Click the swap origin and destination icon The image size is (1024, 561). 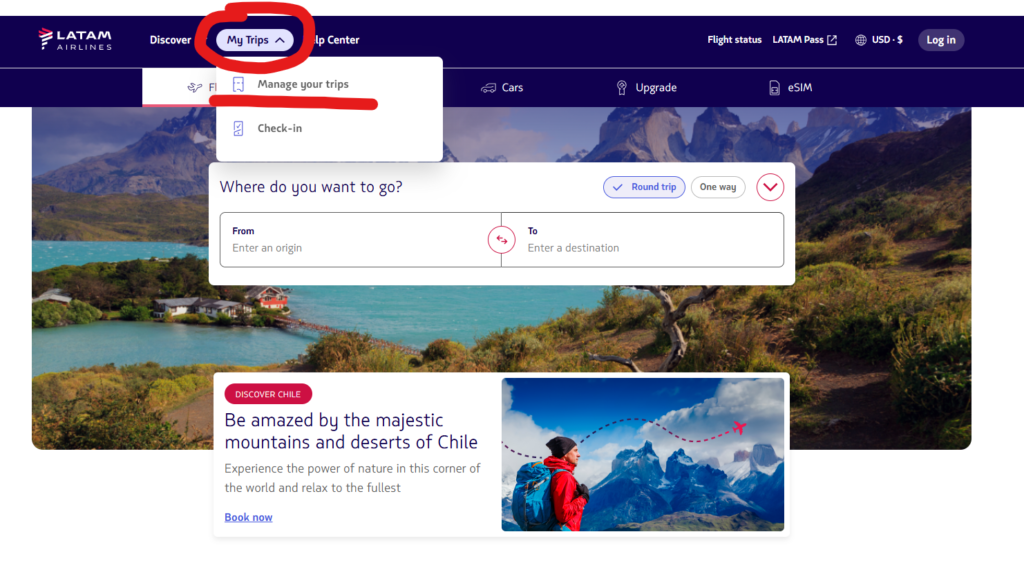(x=501, y=240)
